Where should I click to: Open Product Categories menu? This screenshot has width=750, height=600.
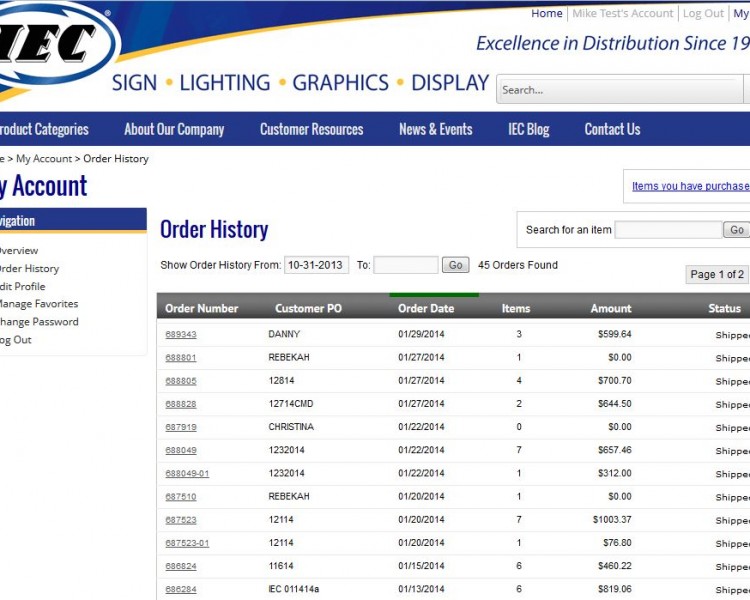(44, 129)
